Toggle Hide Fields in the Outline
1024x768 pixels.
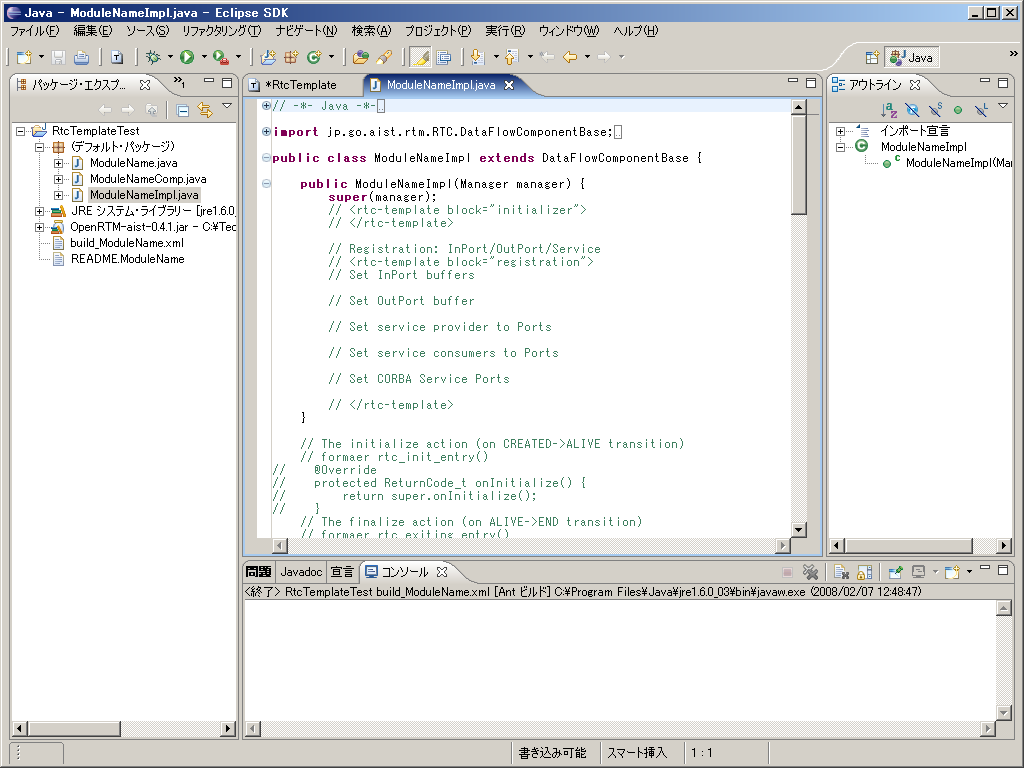point(912,110)
